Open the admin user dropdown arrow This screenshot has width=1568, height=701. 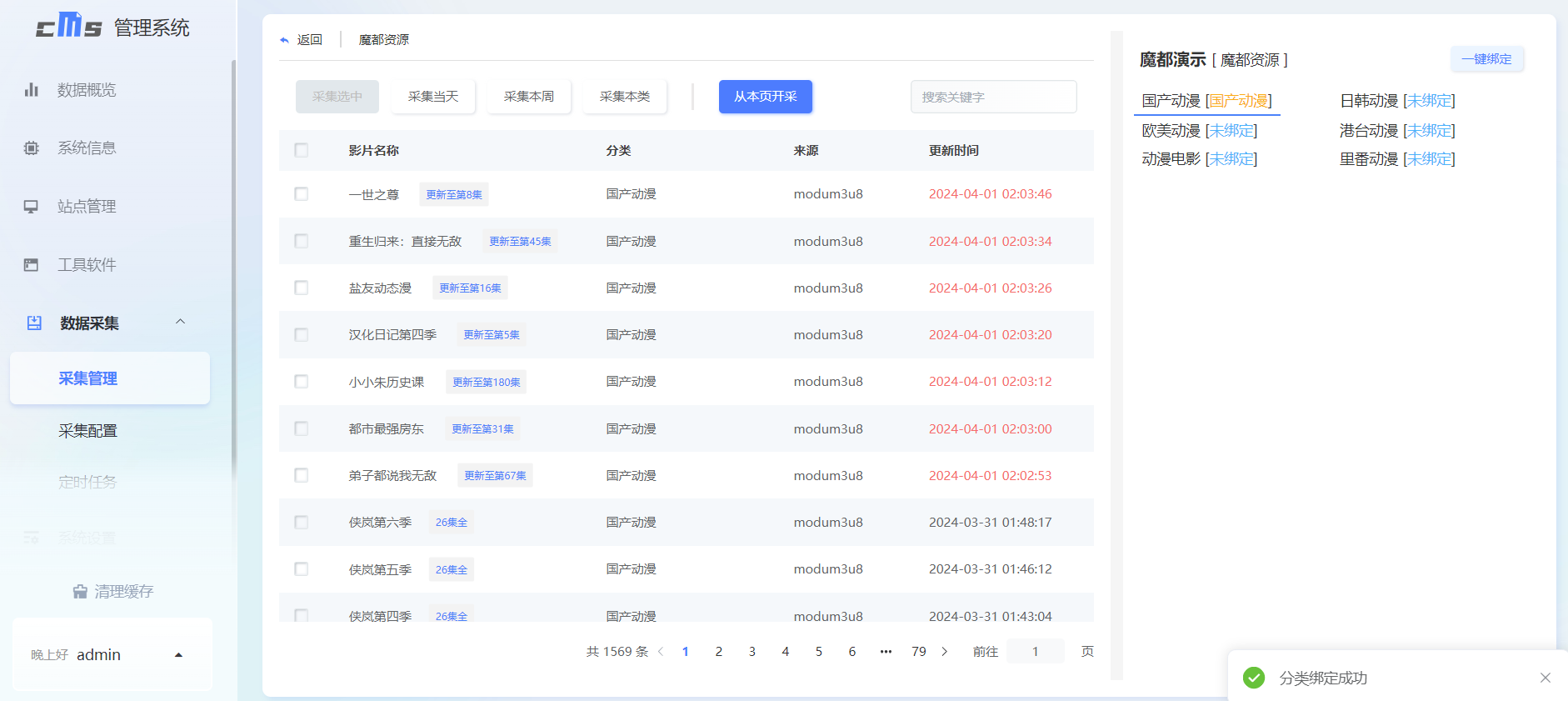point(178,655)
